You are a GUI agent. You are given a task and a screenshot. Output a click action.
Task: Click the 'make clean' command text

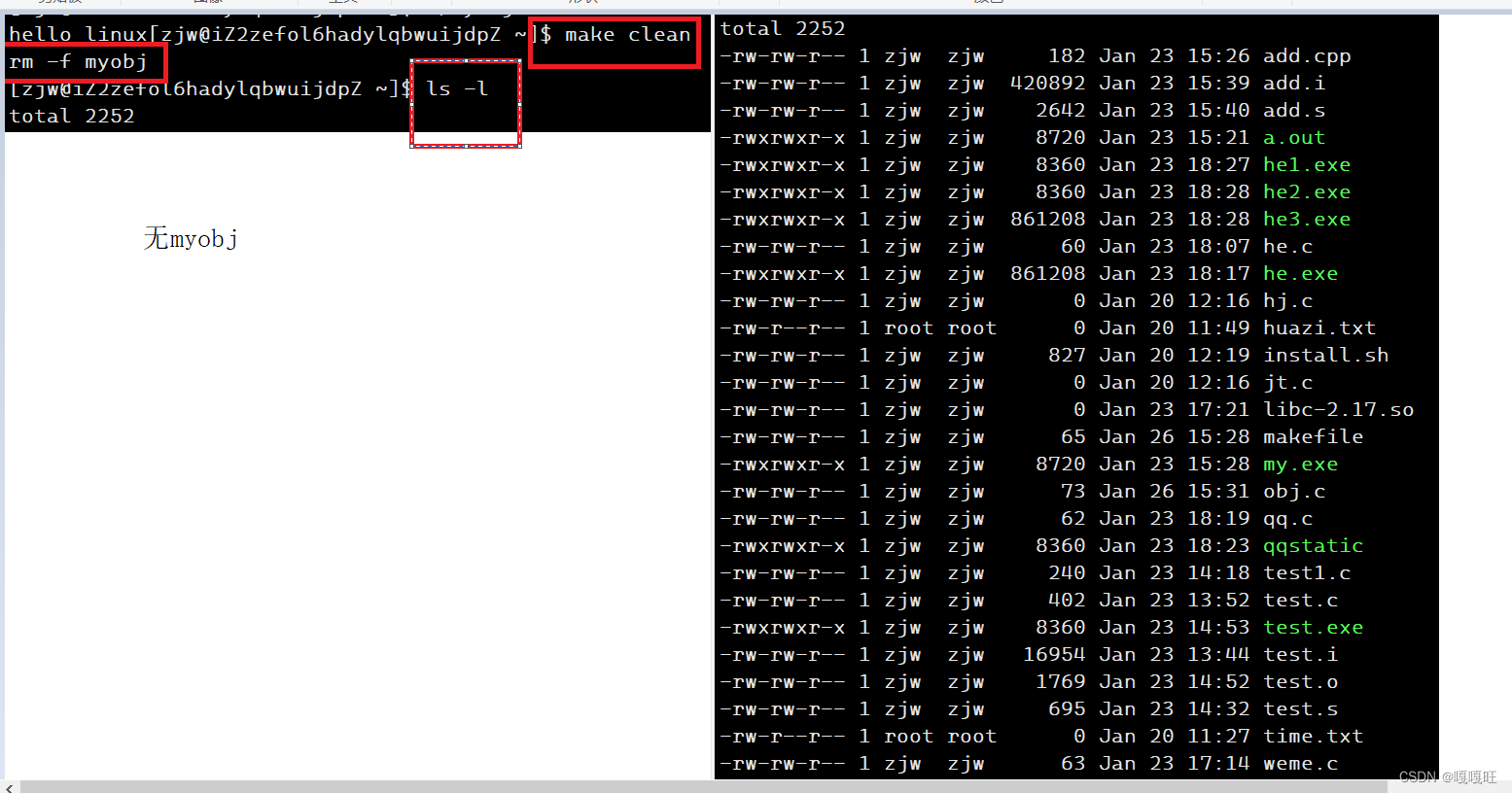627,35
